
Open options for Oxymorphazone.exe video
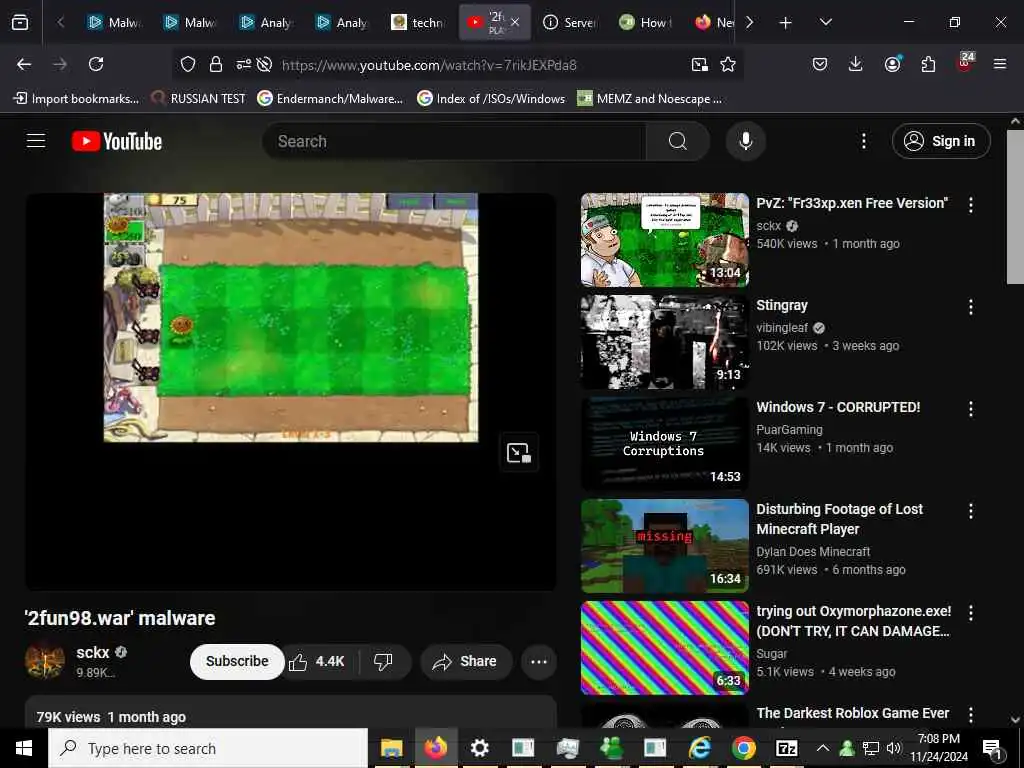click(x=970, y=613)
